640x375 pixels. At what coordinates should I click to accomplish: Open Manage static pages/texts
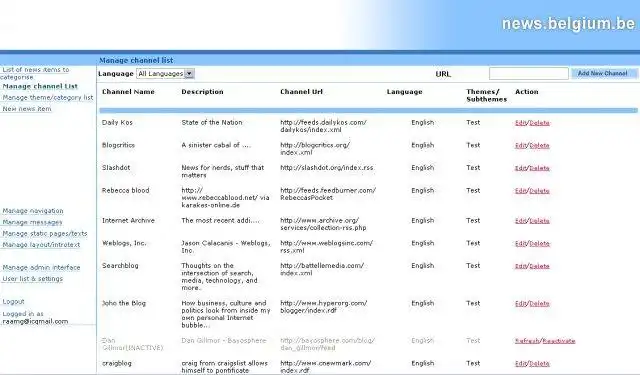tap(45, 233)
